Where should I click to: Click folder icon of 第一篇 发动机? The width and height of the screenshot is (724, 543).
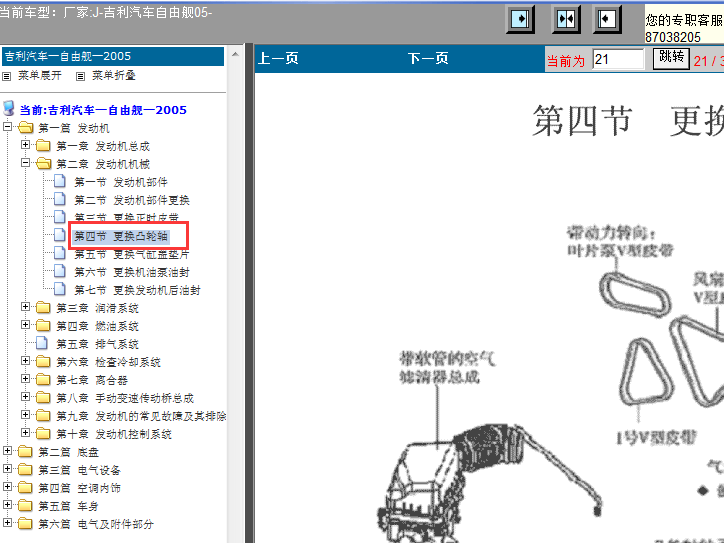pyautogui.click(x=25, y=127)
